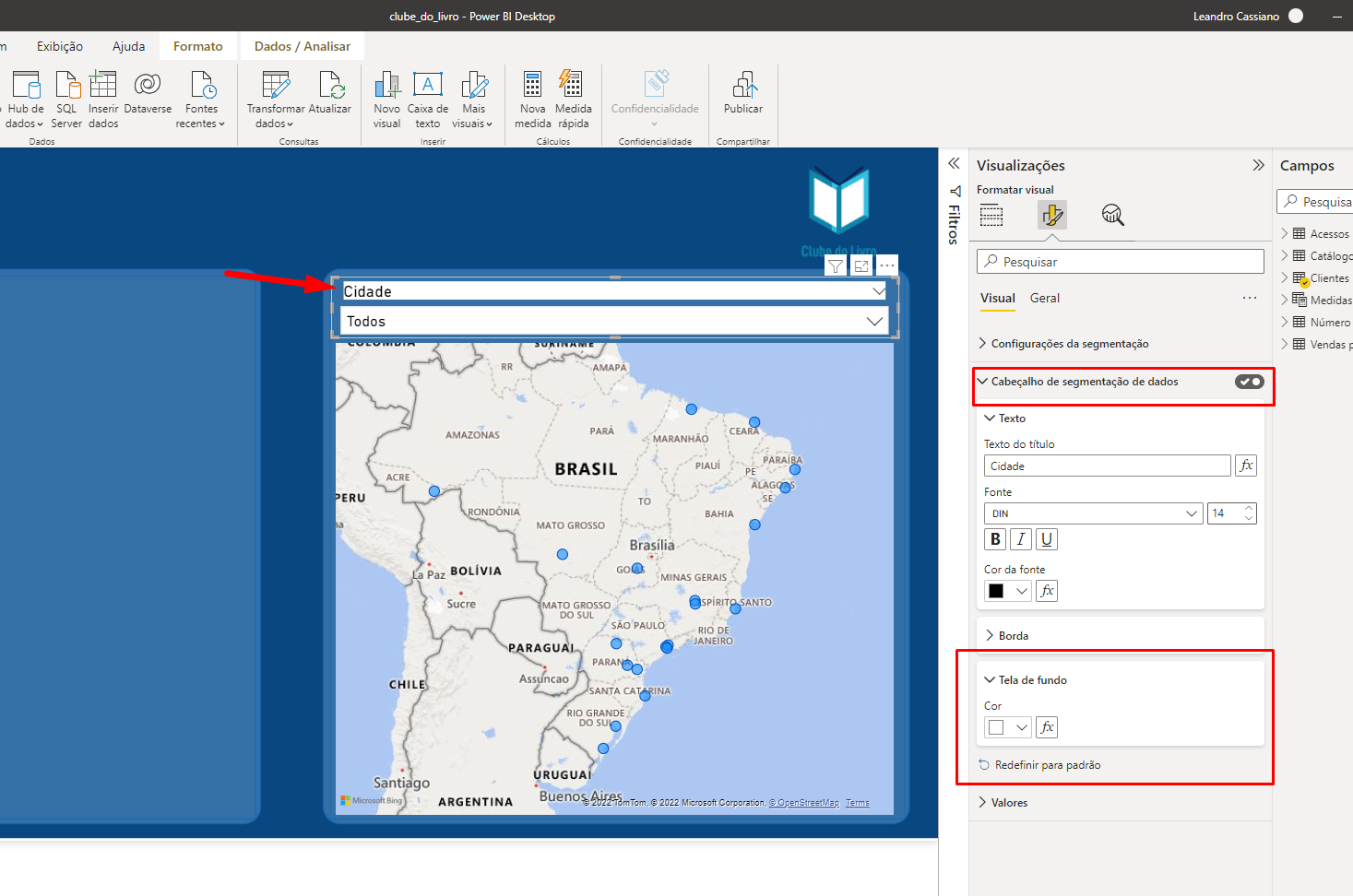Open the Dataverse connector
Screen dimensions: 1353x896
click(148, 94)
